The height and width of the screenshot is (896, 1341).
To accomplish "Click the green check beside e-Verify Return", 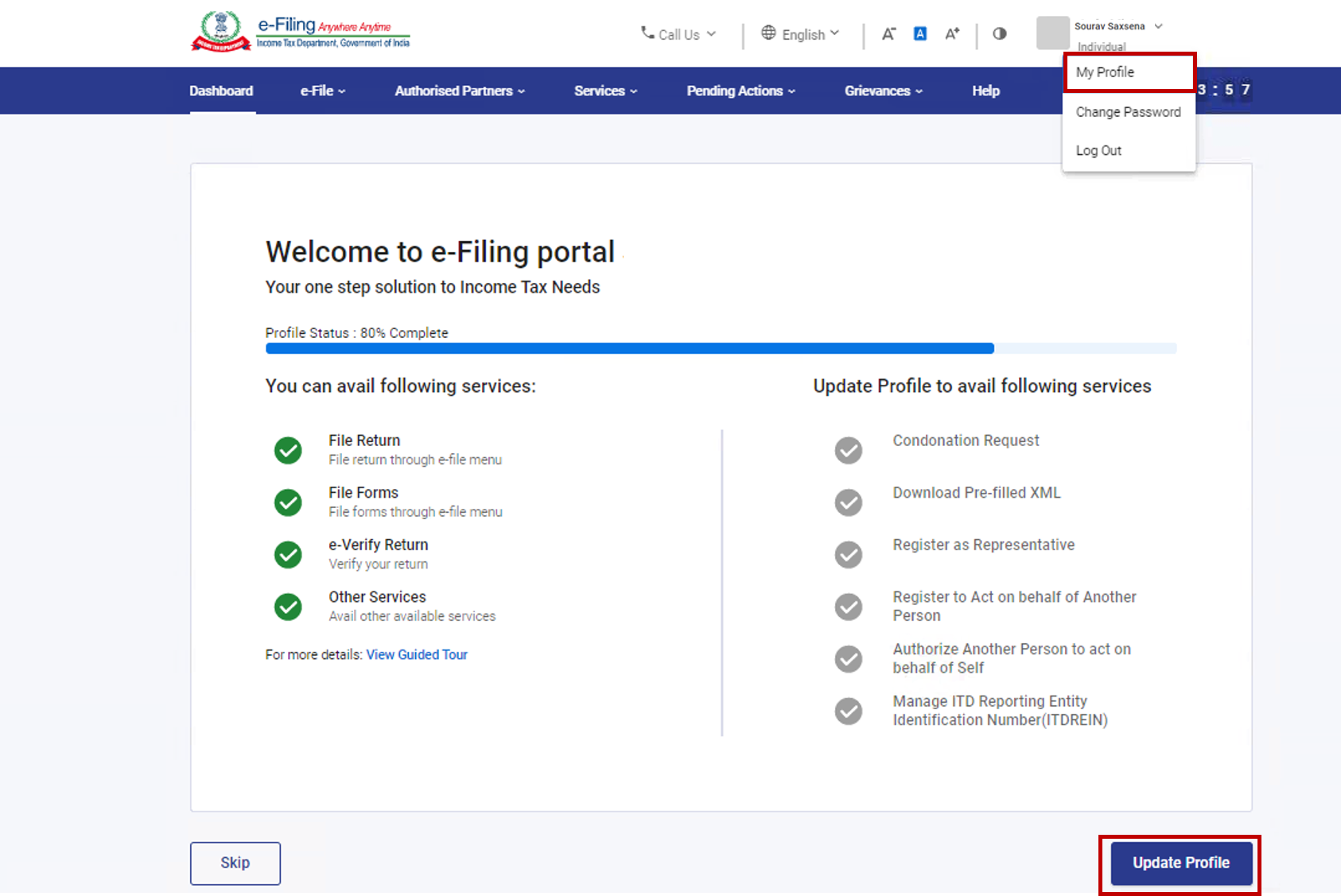I will [x=288, y=554].
